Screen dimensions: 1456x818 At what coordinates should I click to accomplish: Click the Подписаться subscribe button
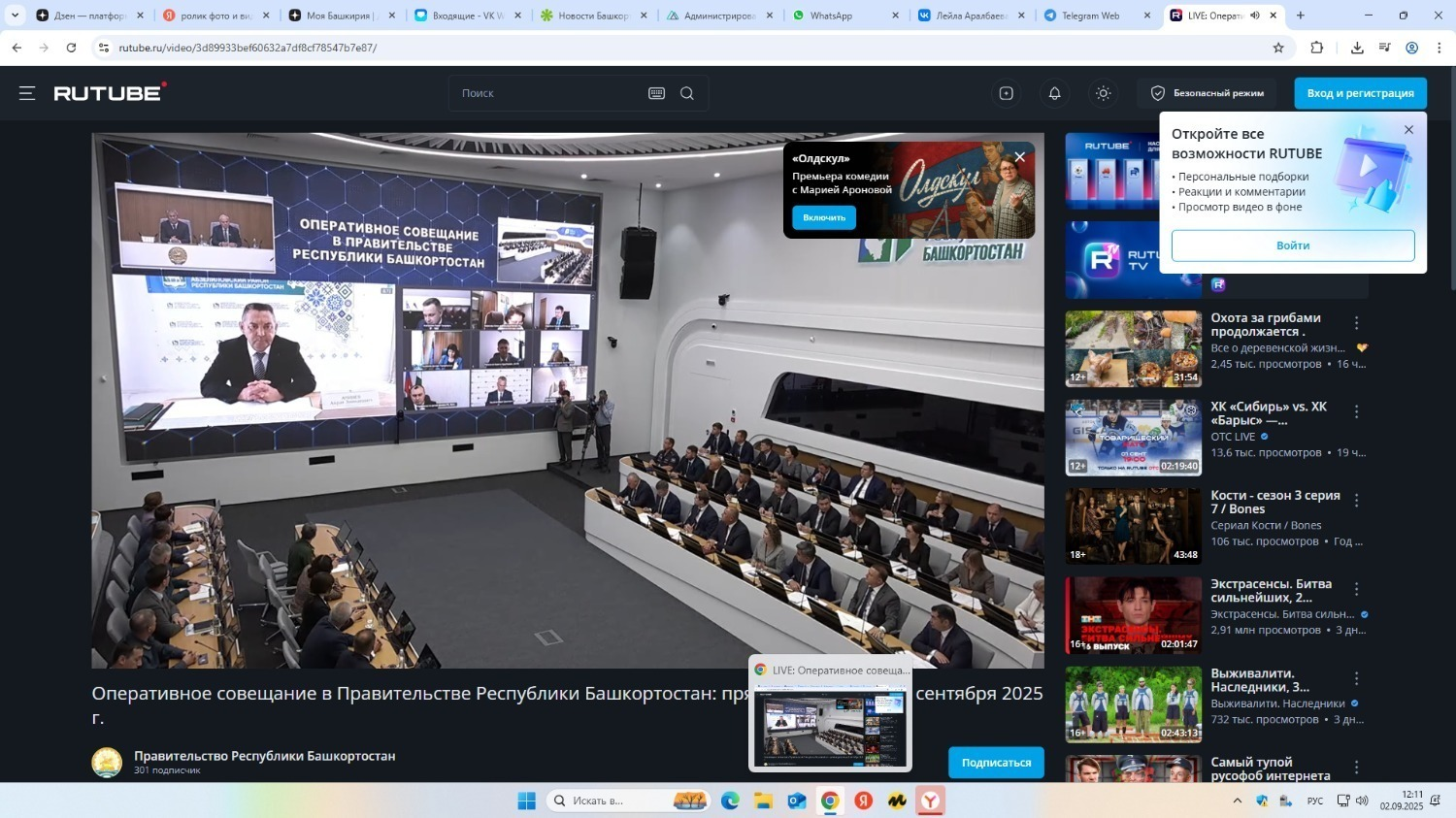[x=996, y=763]
